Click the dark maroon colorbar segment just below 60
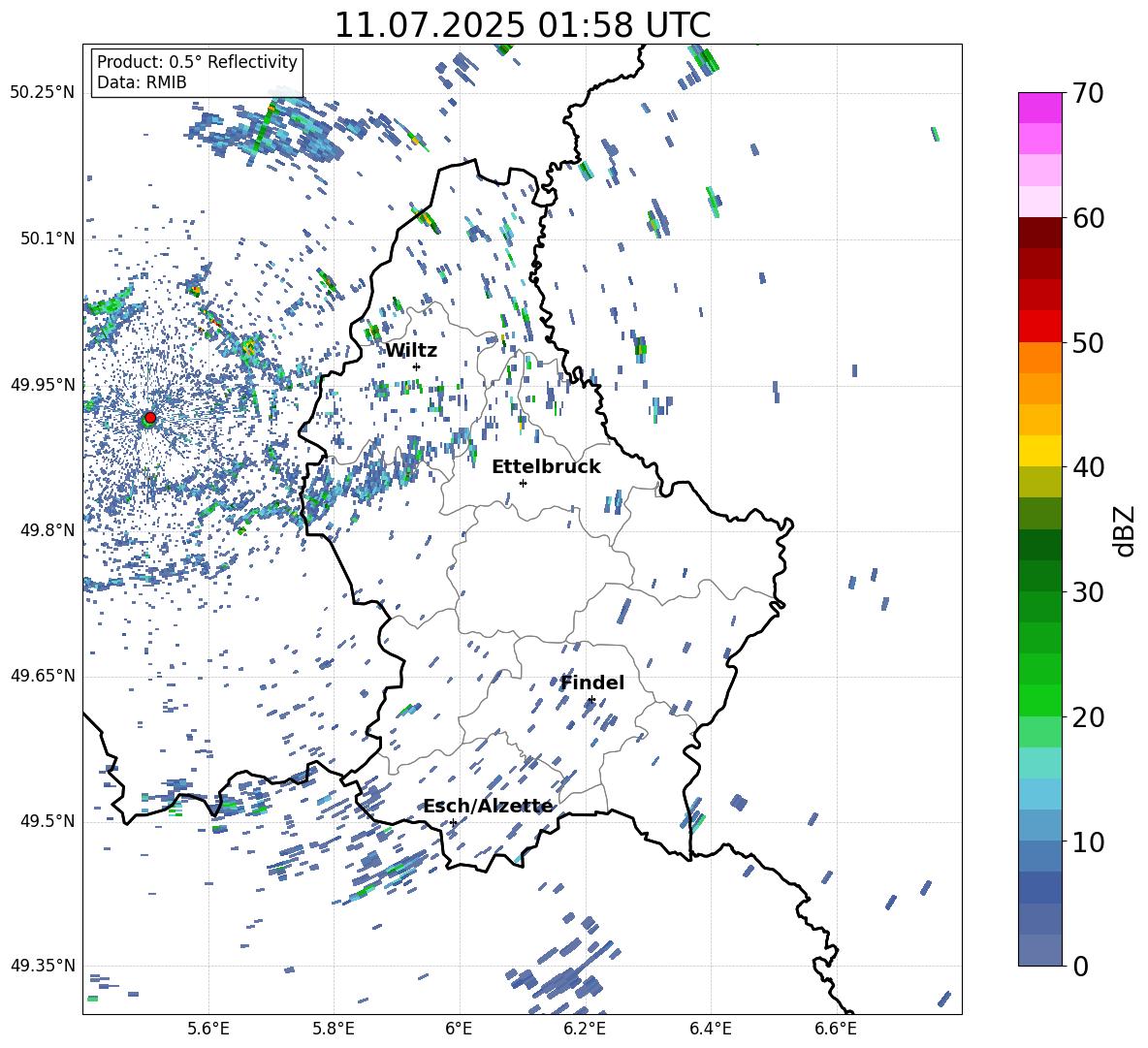 click(1039, 233)
